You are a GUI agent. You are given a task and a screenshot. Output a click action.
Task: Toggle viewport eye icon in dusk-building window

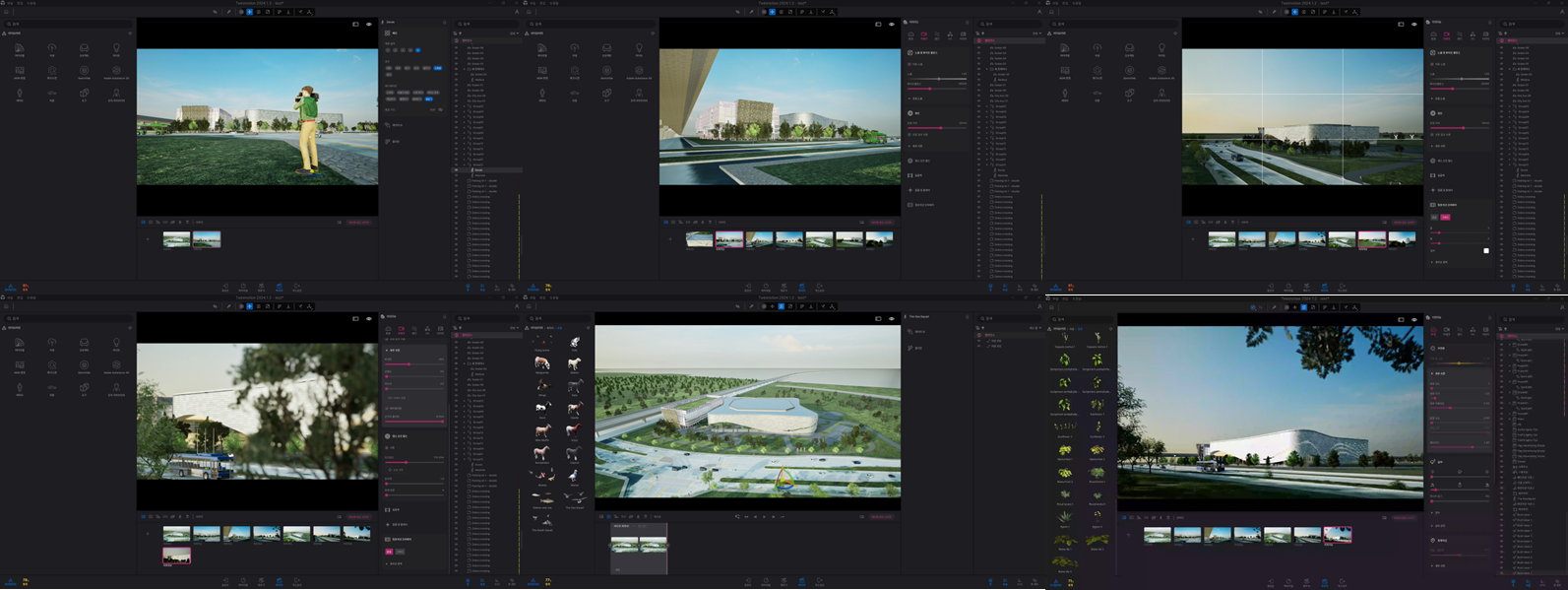coord(1414,319)
